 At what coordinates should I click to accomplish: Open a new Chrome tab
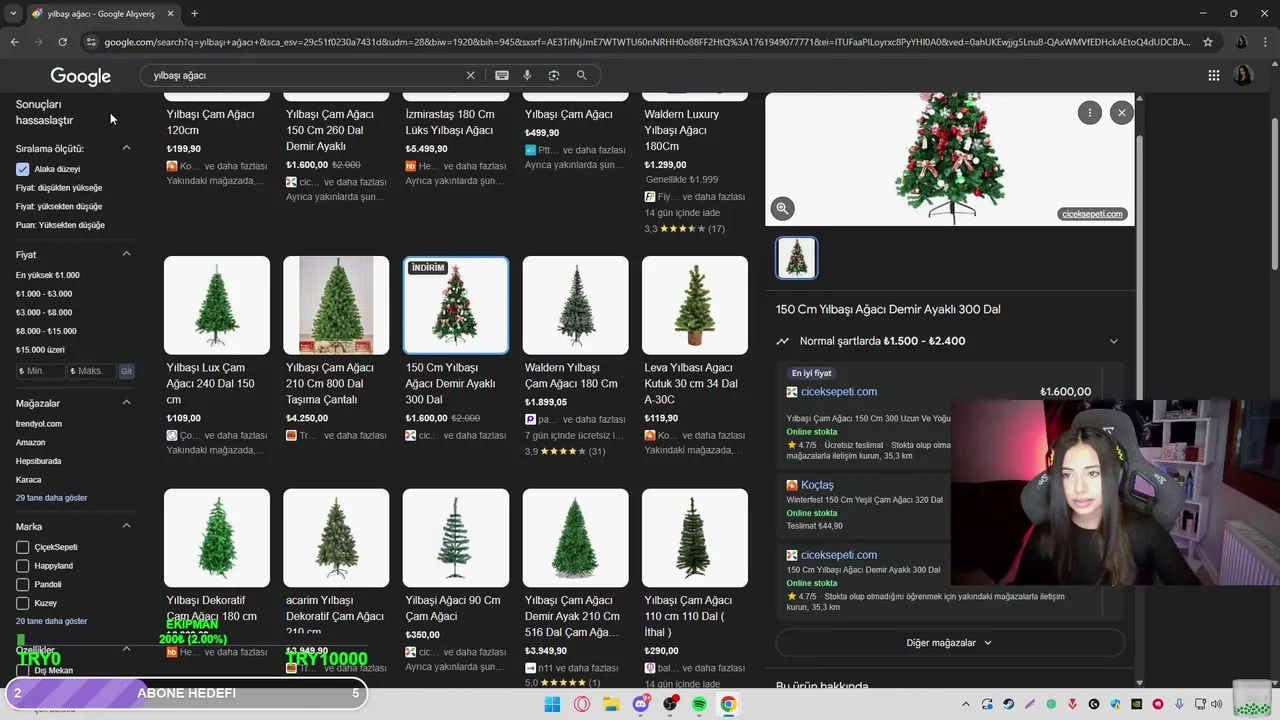pos(194,14)
